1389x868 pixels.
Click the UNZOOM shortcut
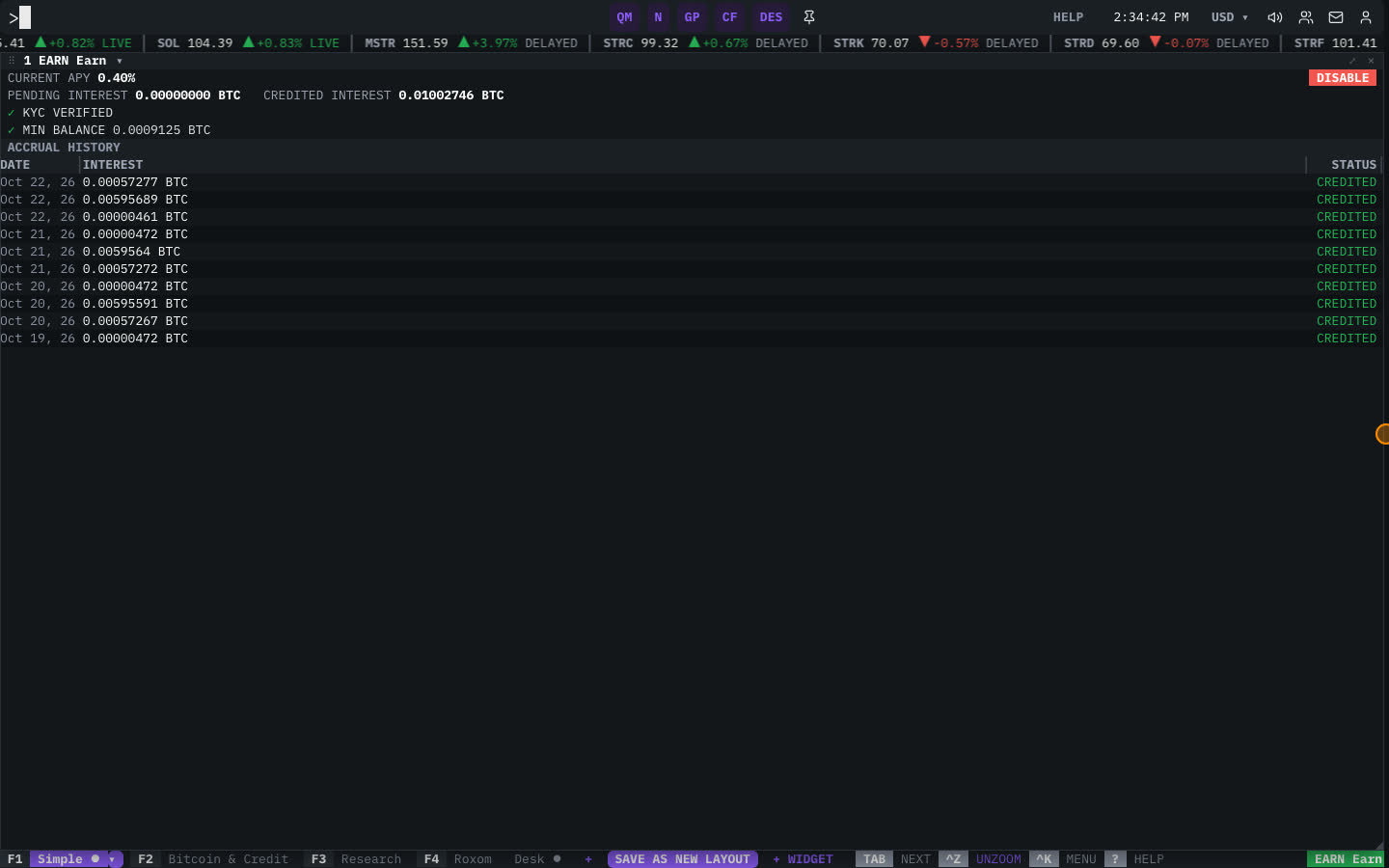981,859
